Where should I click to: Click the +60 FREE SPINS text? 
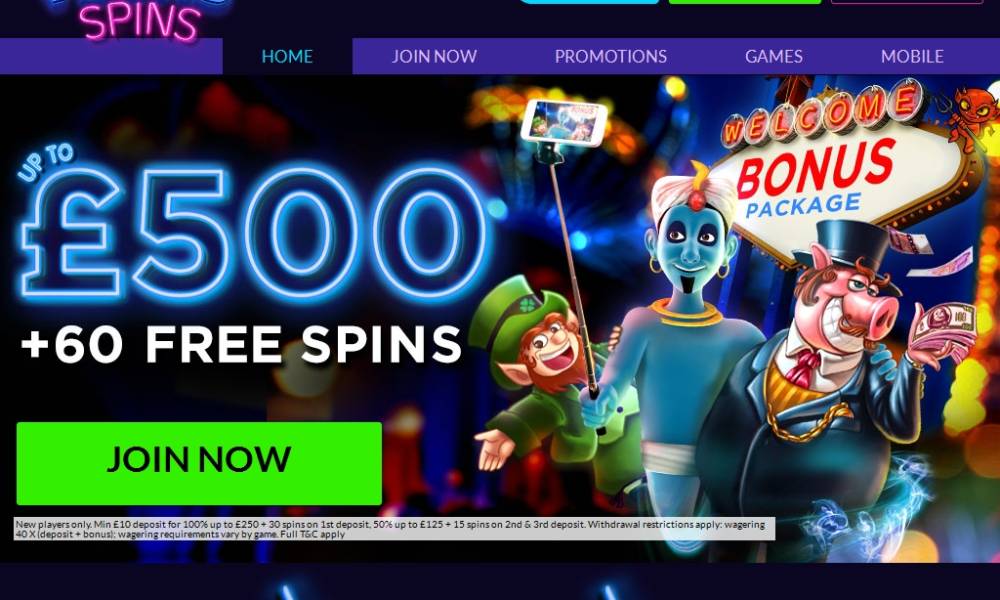click(241, 344)
